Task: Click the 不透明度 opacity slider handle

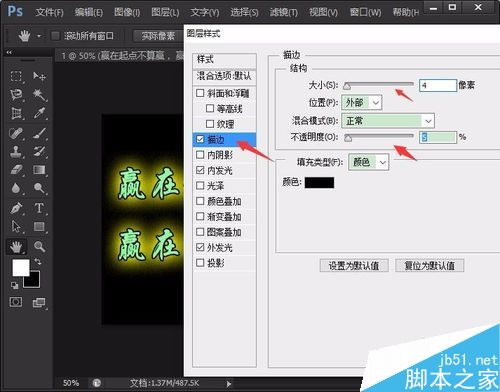Action: click(x=348, y=138)
